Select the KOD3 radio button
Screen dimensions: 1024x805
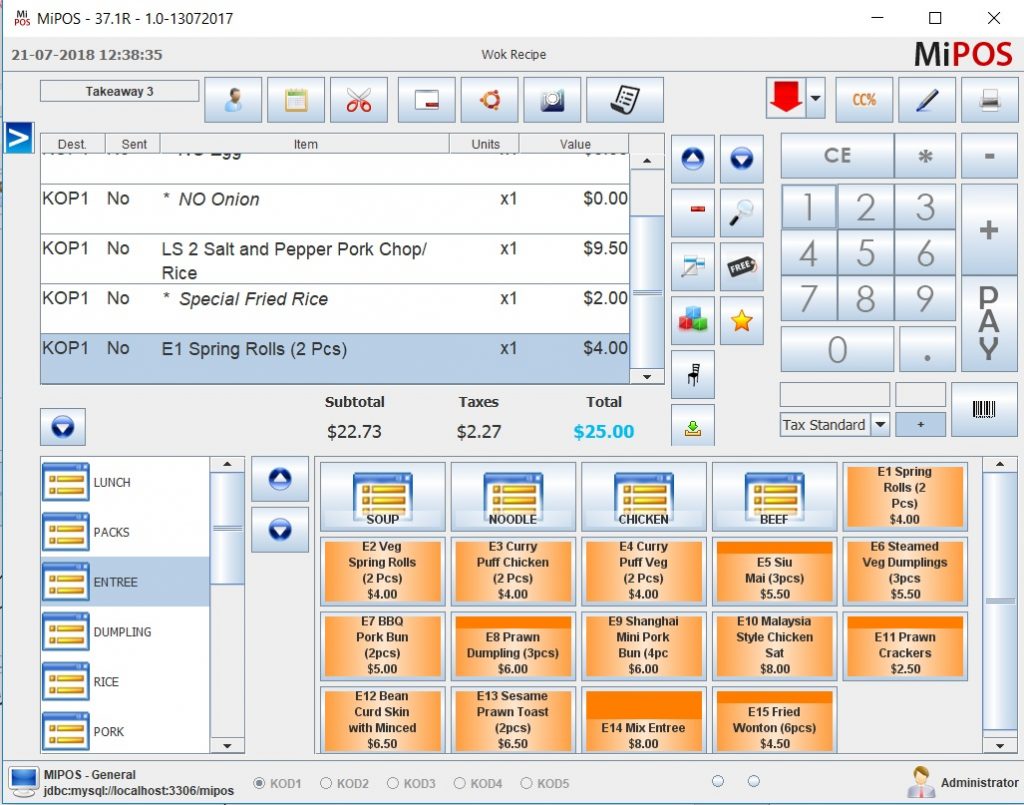[x=392, y=783]
